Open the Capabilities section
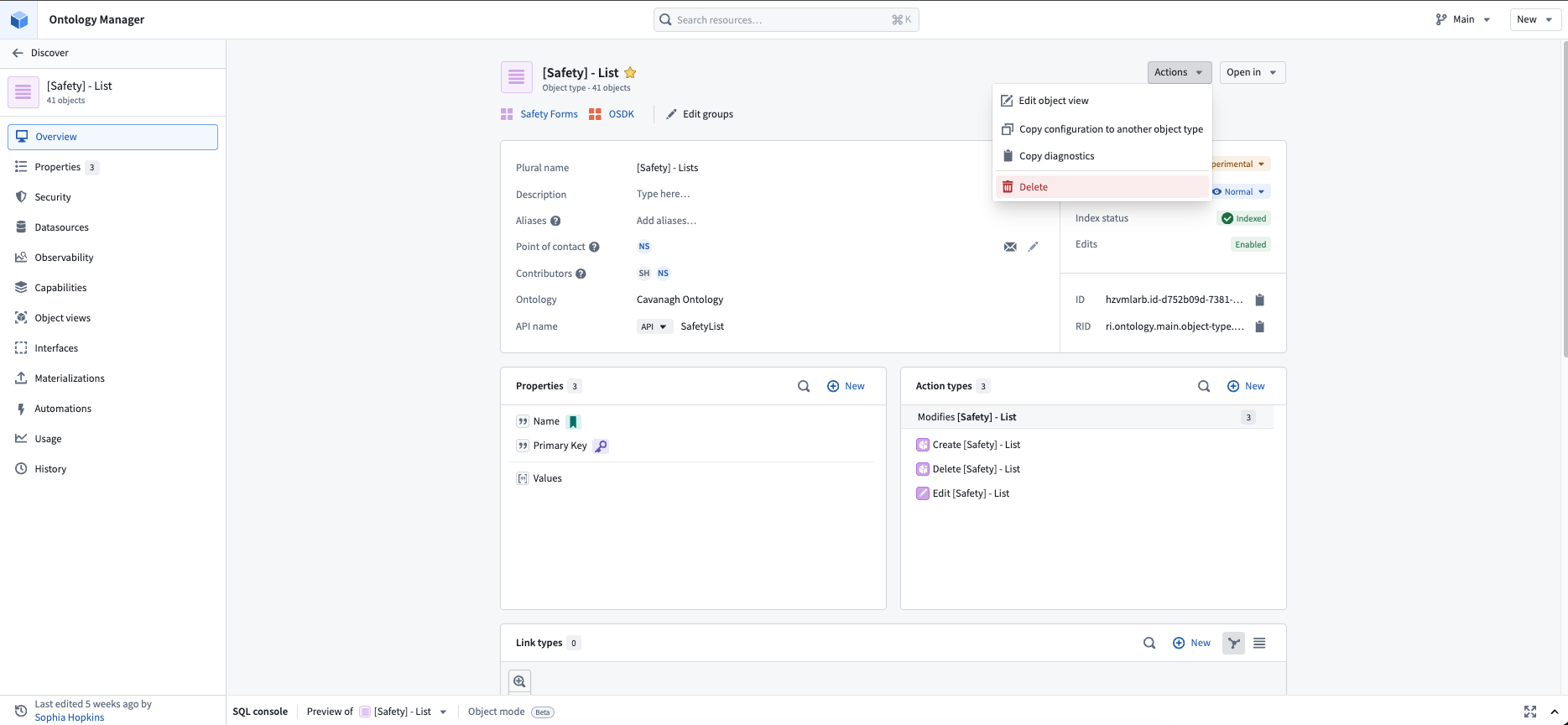Viewport: 1568px width, 725px height. (x=112, y=288)
